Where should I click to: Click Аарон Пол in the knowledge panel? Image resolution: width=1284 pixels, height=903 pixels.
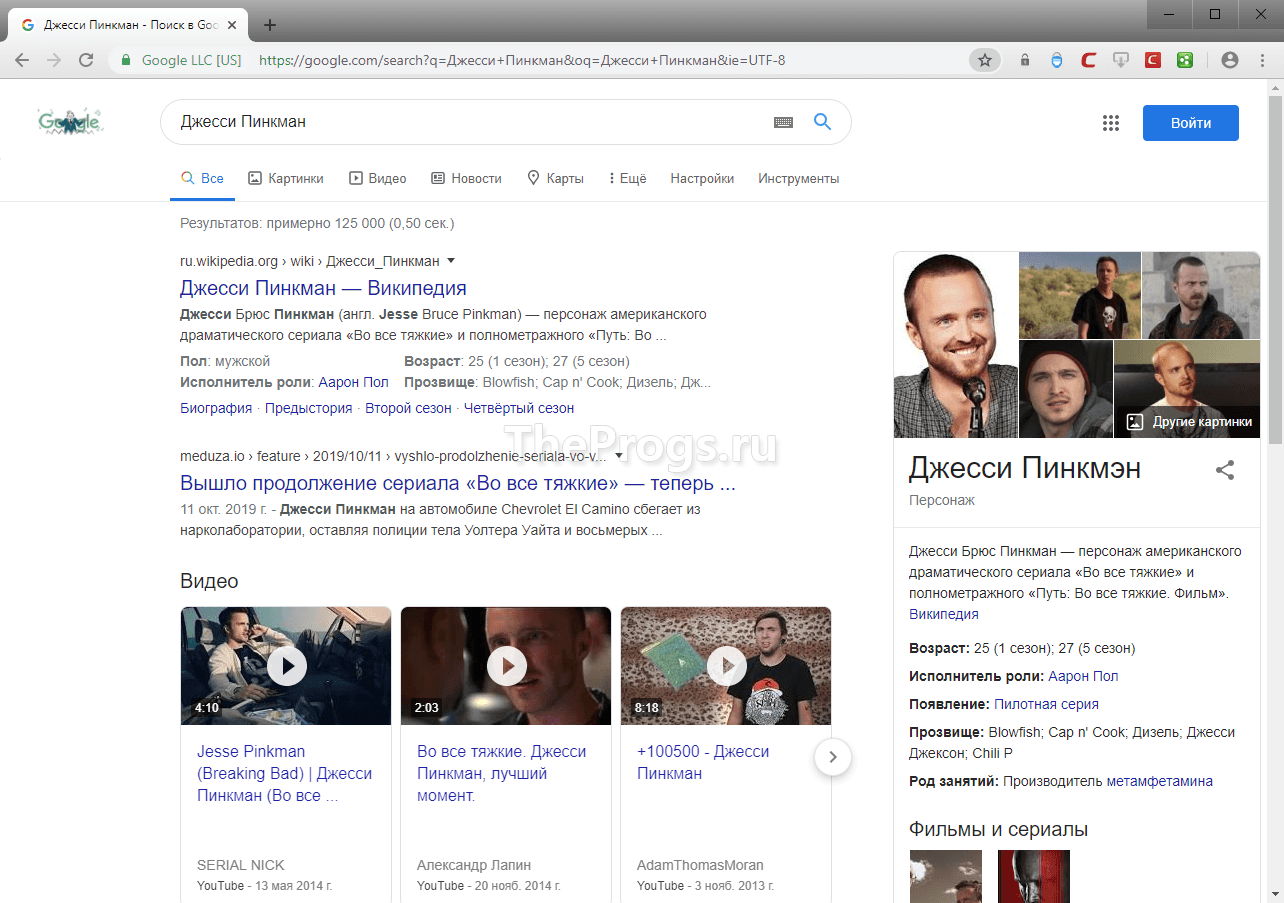click(1083, 676)
